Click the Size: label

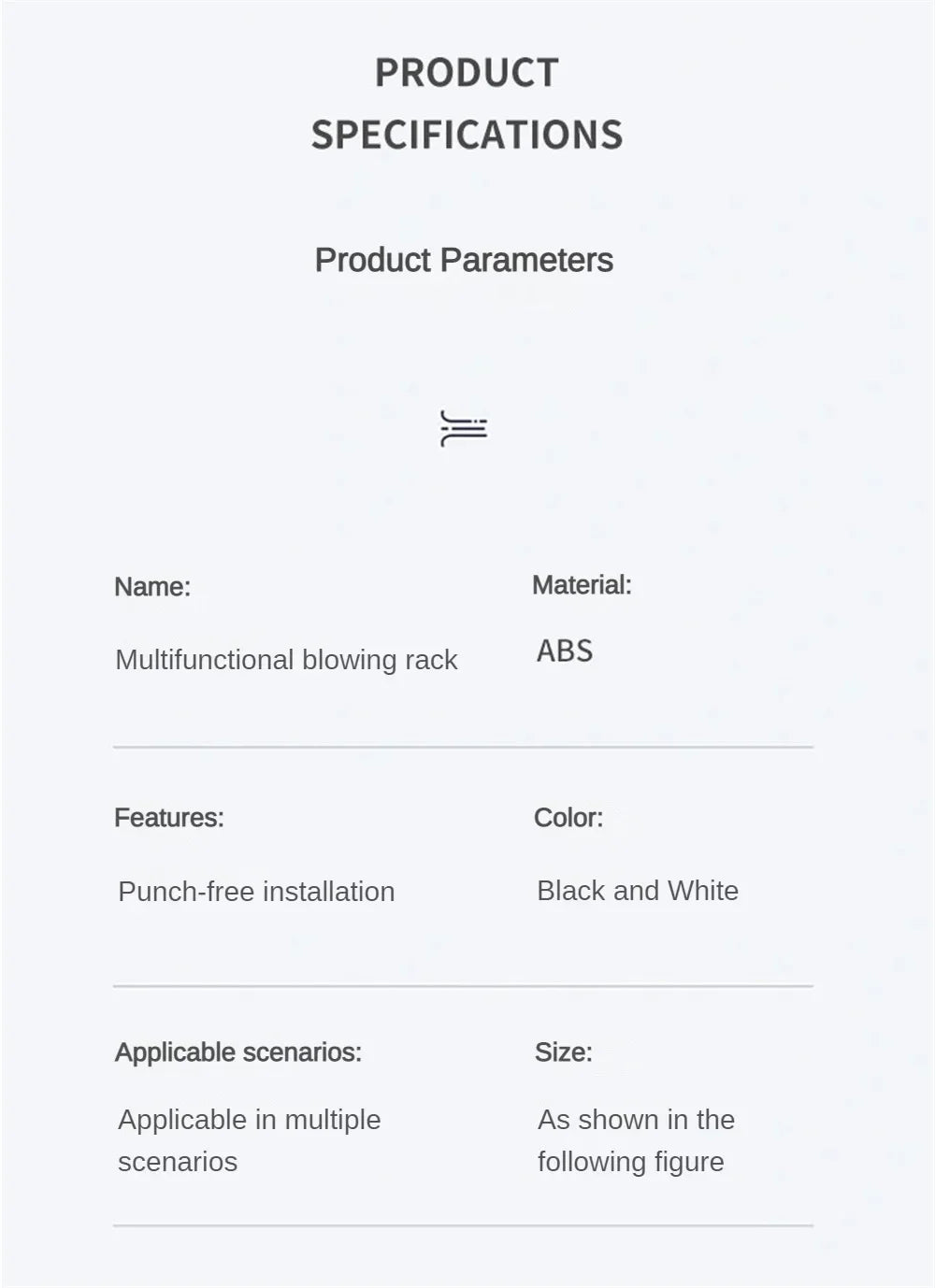point(564,1052)
